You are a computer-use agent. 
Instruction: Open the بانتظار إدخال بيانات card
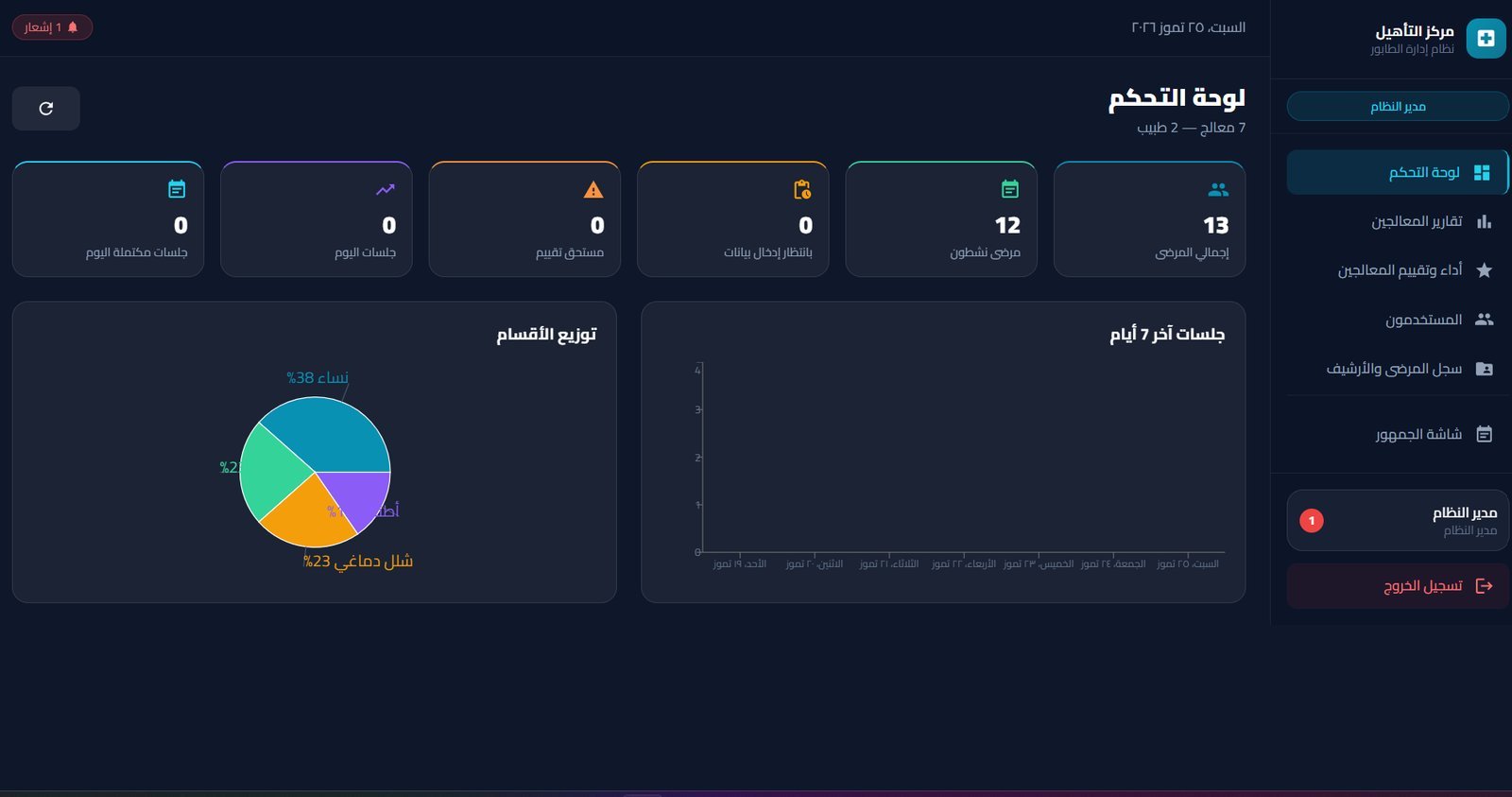pyautogui.click(x=733, y=219)
